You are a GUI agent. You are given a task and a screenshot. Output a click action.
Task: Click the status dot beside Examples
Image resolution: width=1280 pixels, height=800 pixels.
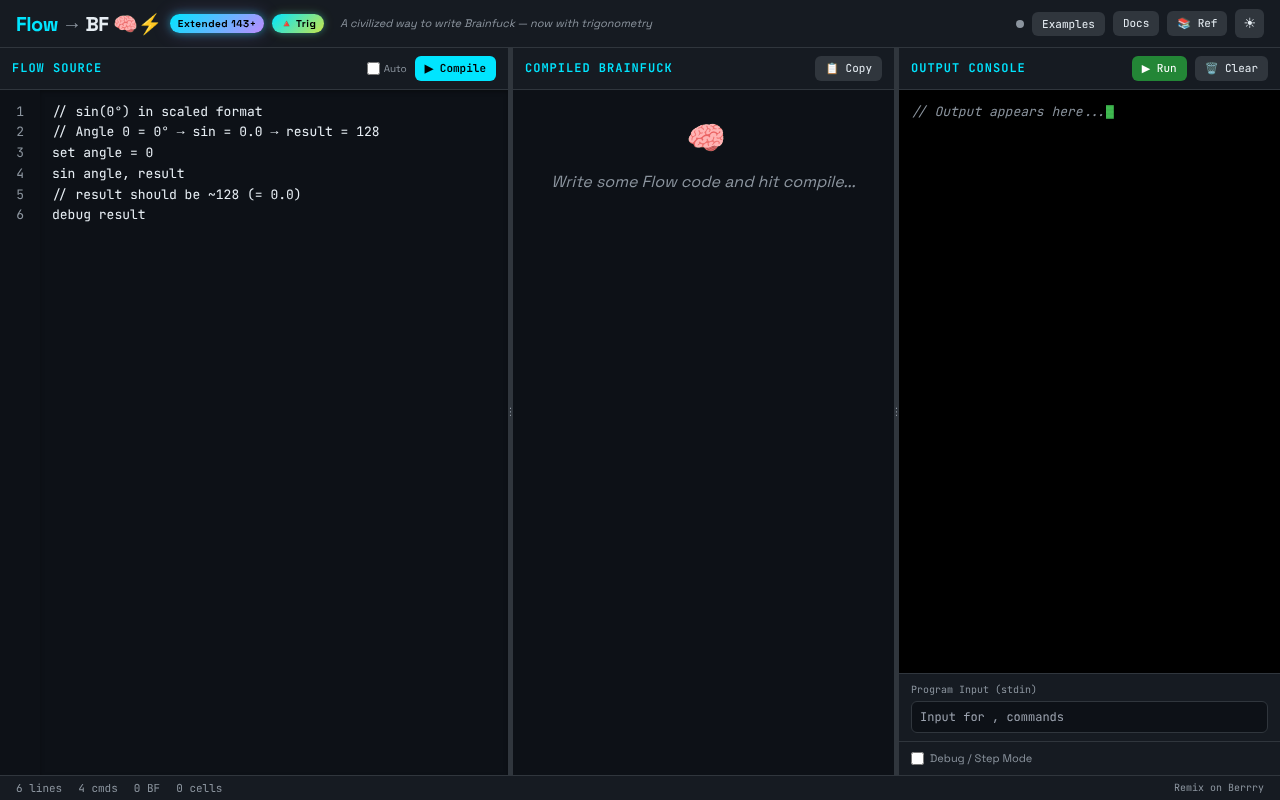pyautogui.click(x=1020, y=24)
